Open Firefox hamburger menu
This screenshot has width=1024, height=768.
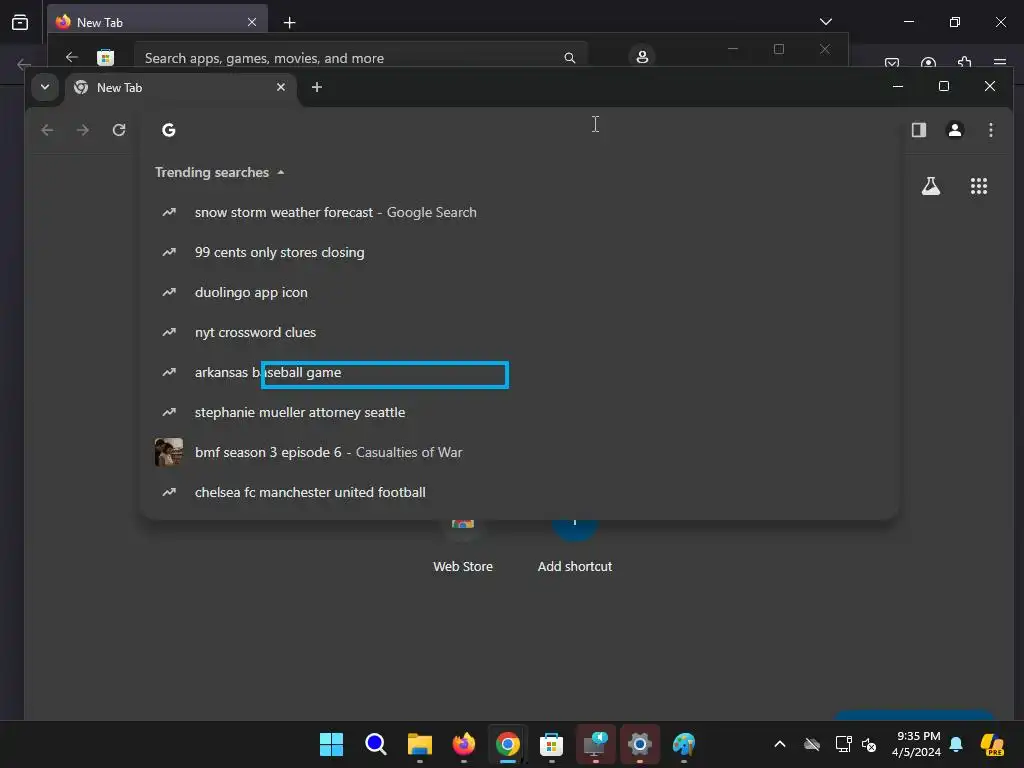pos(1000,63)
